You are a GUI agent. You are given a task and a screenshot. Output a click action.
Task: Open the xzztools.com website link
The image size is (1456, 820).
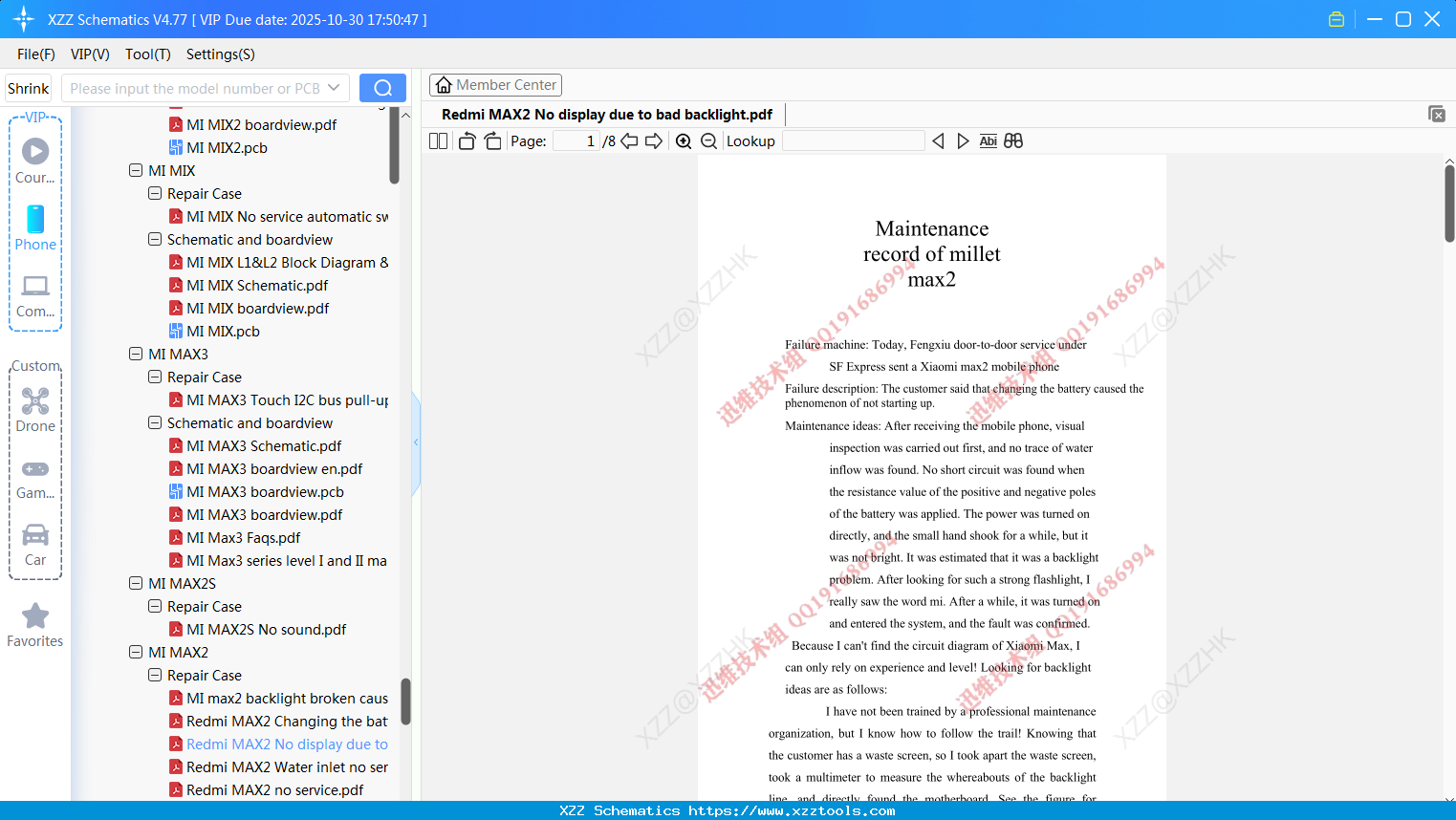coord(792,810)
